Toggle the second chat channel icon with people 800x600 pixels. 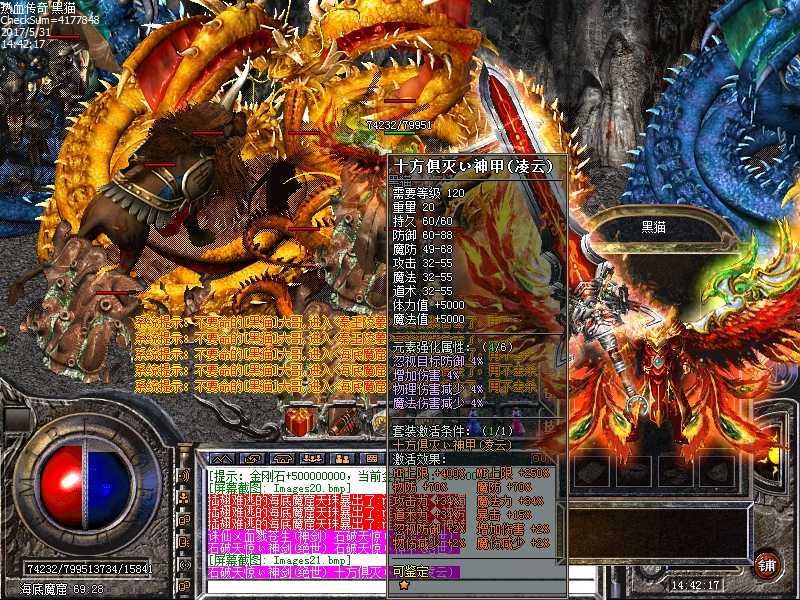pos(184,497)
